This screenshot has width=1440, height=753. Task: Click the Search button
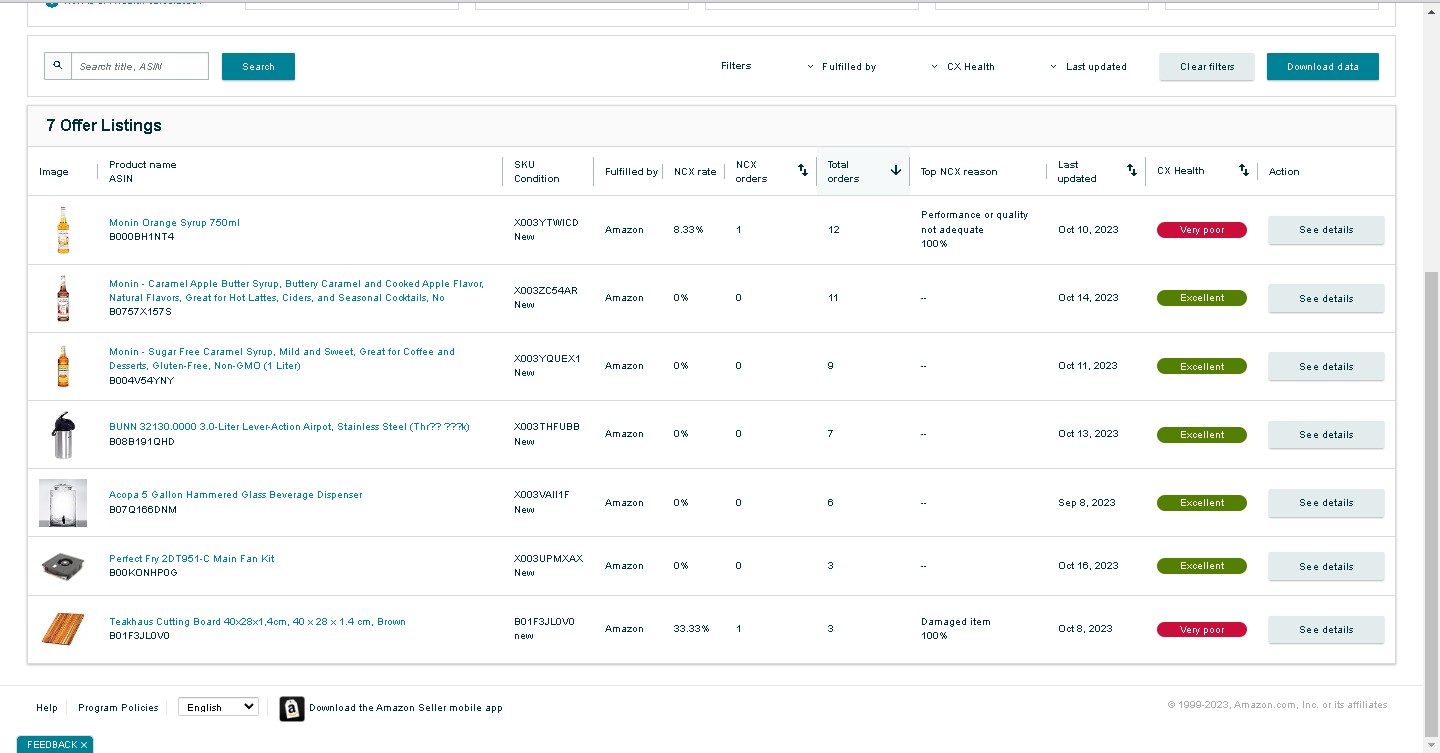[258, 67]
